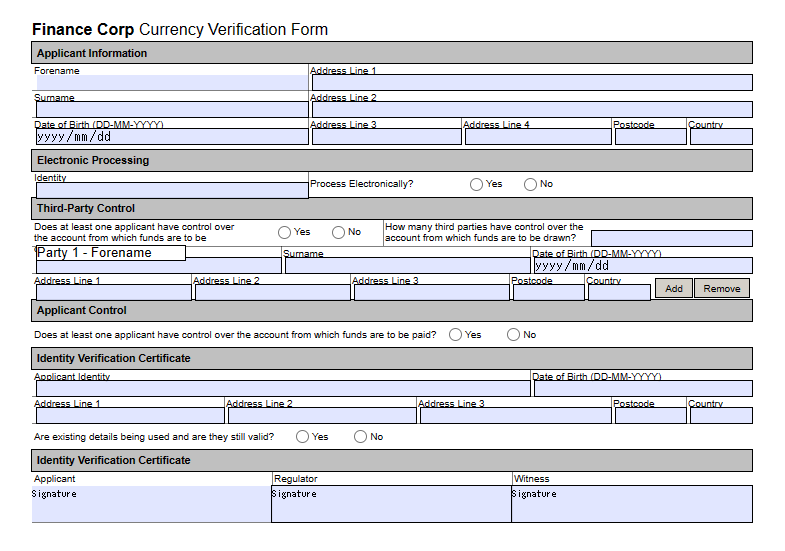
Task: Click certificate Address Line 1 field
Action: click(x=130, y=415)
